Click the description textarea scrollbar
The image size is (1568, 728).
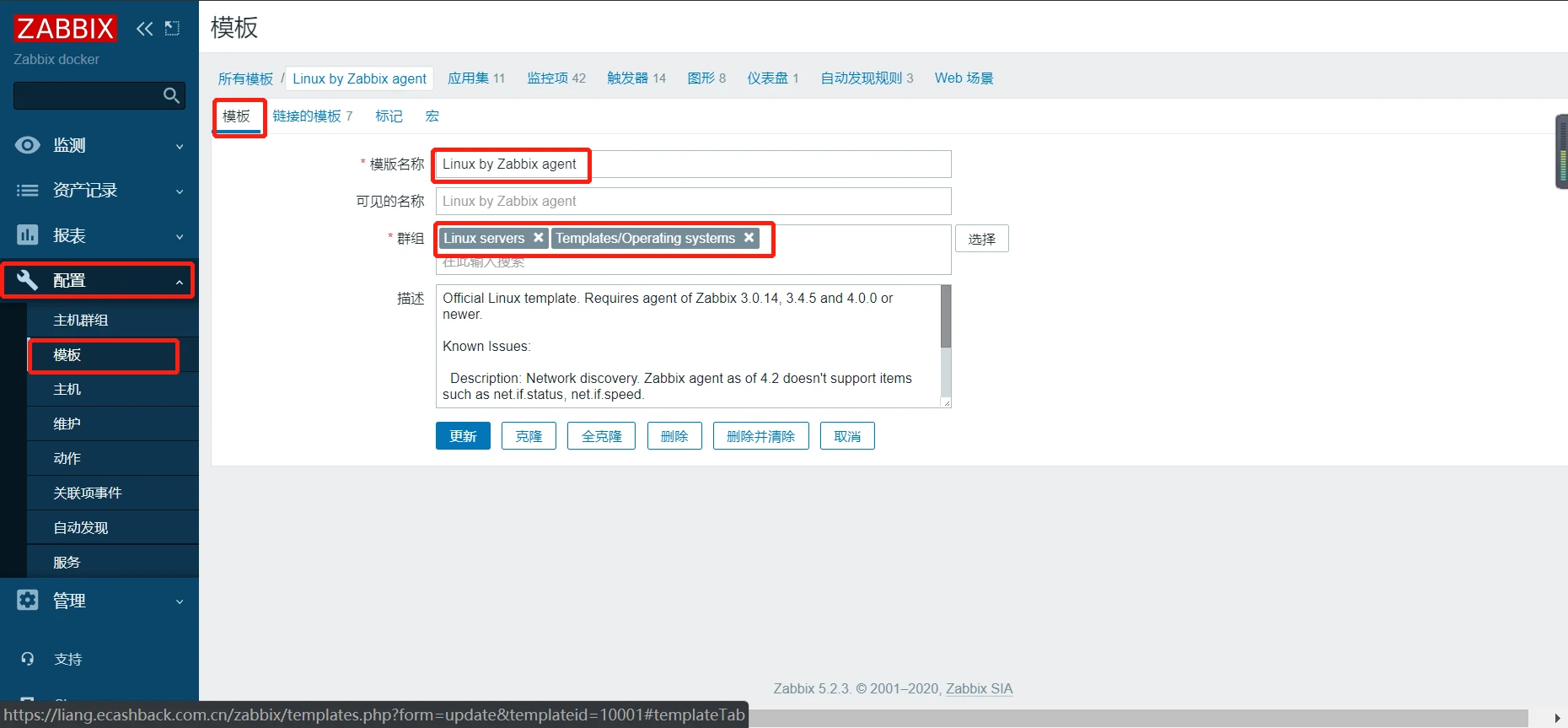pyautogui.click(x=946, y=316)
